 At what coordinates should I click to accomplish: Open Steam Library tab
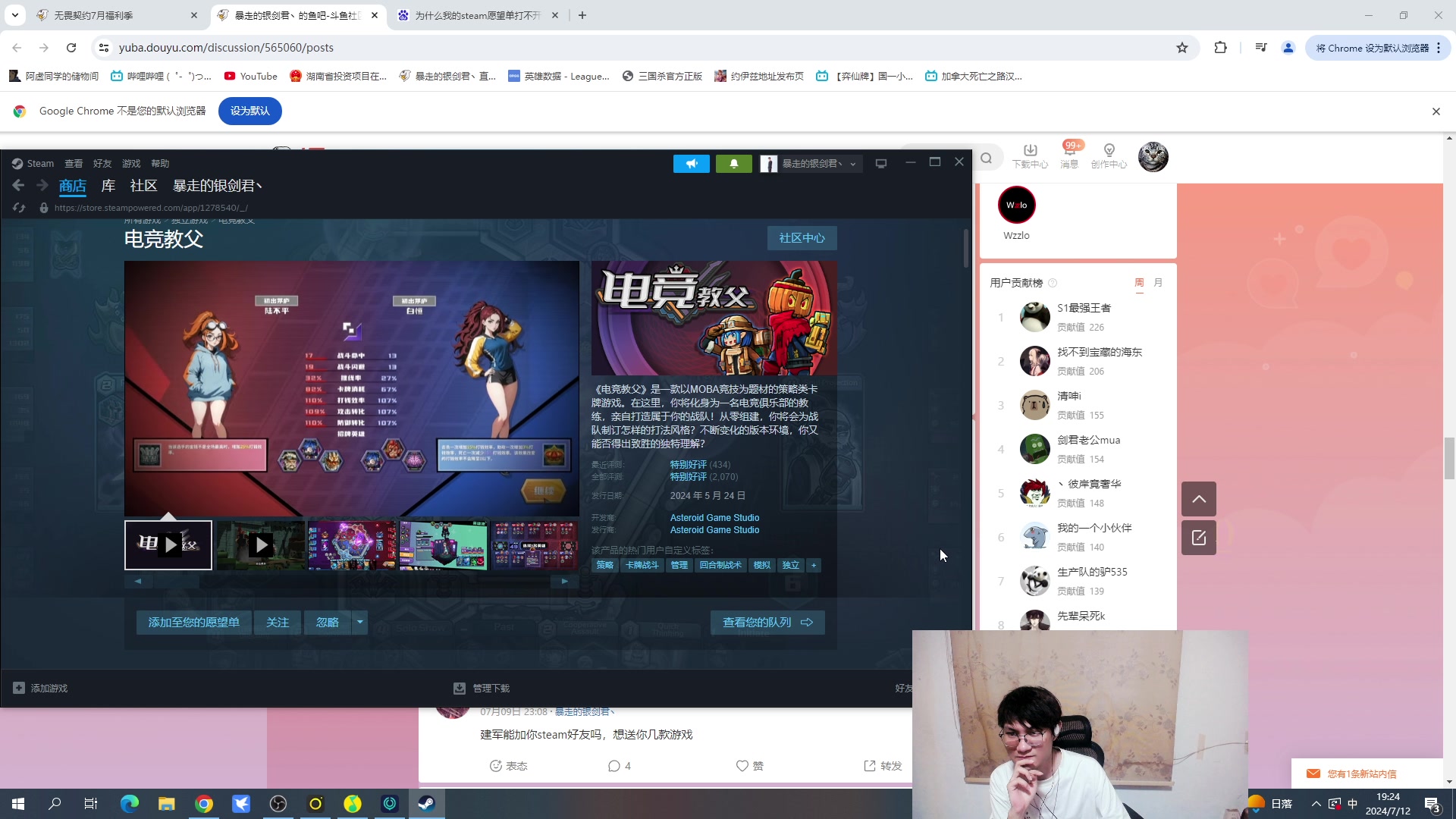(108, 186)
